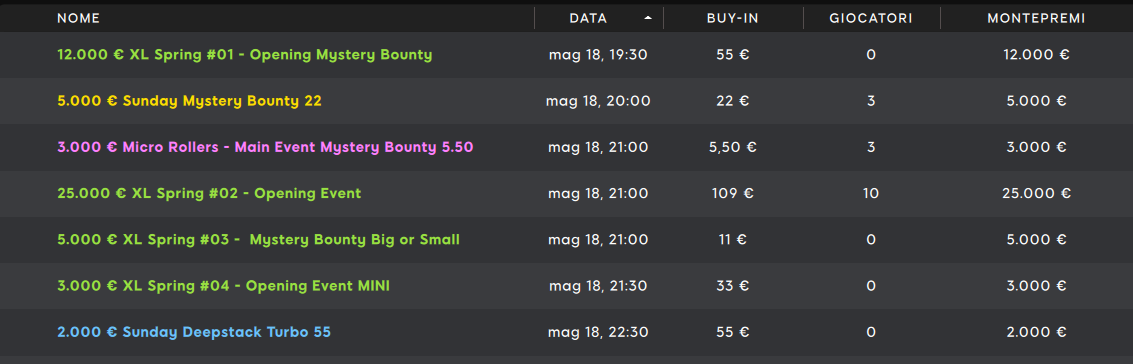1133x364 pixels.
Task: Toggle sort arrow in the DATA column header
Action: pyautogui.click(x=648, y=18)
